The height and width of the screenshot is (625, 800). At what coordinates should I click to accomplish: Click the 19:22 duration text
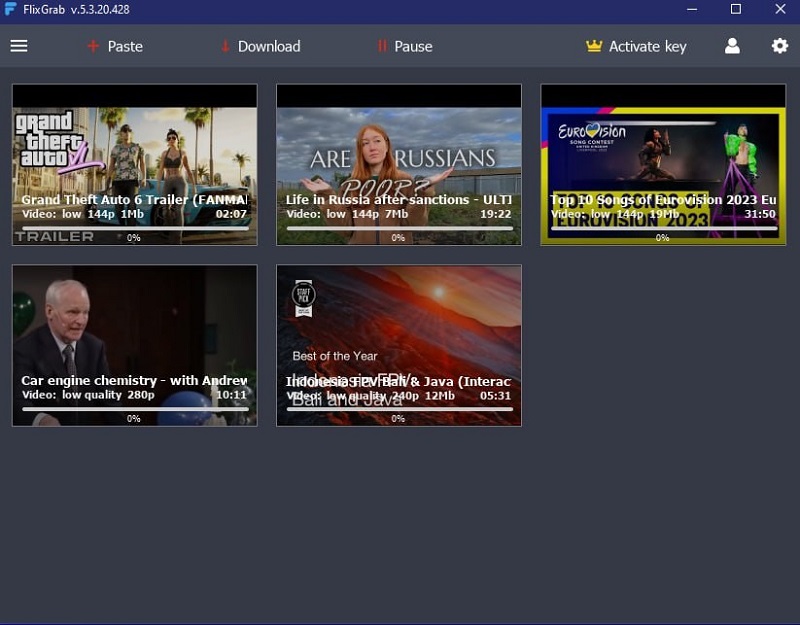point(495,214)
